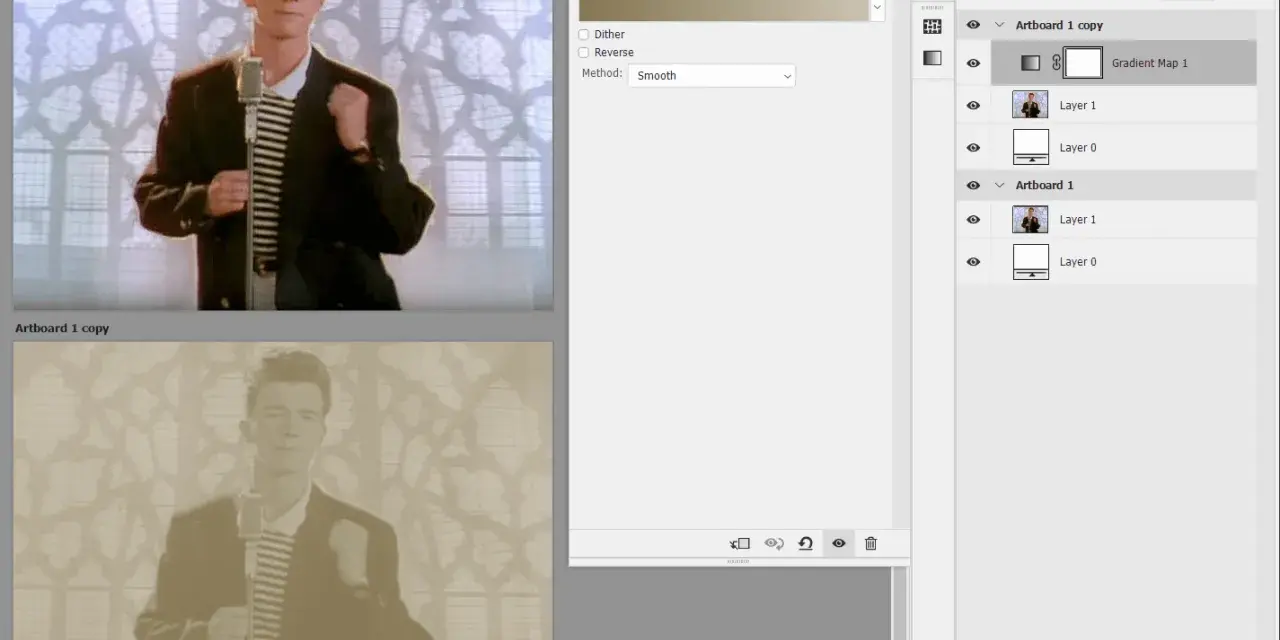The height and width of the screenshot is (640, 1280).
Task: Open the Method Smooth dropdown
Action: point(711,75)
